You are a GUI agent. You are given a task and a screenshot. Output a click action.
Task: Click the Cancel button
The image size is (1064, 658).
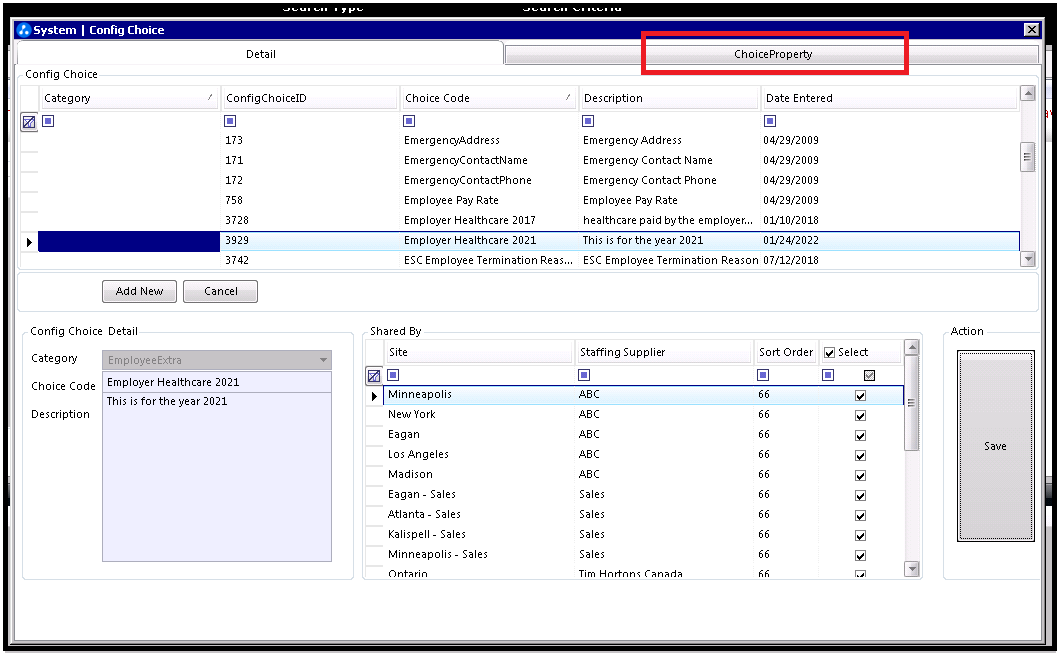[221, 292]
